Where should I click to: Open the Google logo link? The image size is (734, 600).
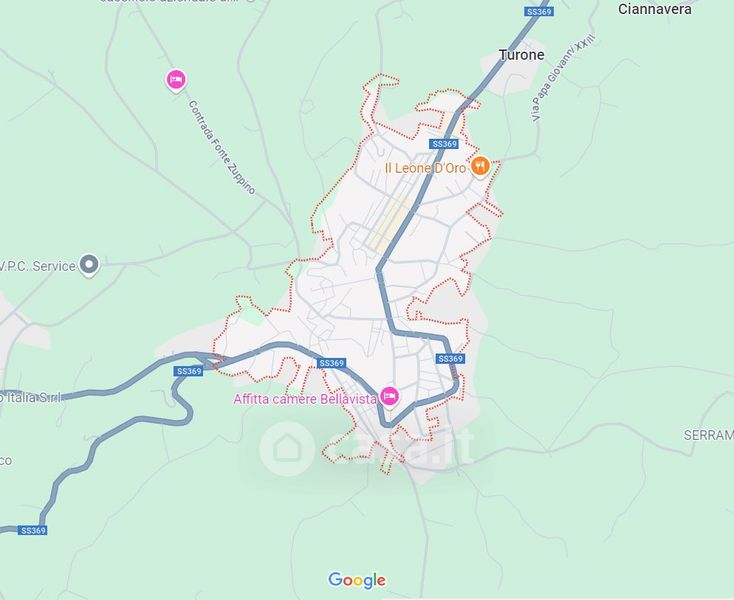tap(357, 580)
